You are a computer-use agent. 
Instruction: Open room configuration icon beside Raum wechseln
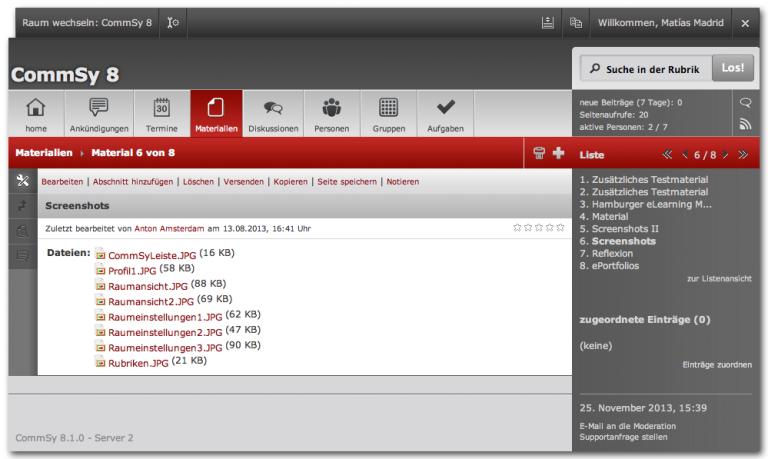(x=173, y=23)
